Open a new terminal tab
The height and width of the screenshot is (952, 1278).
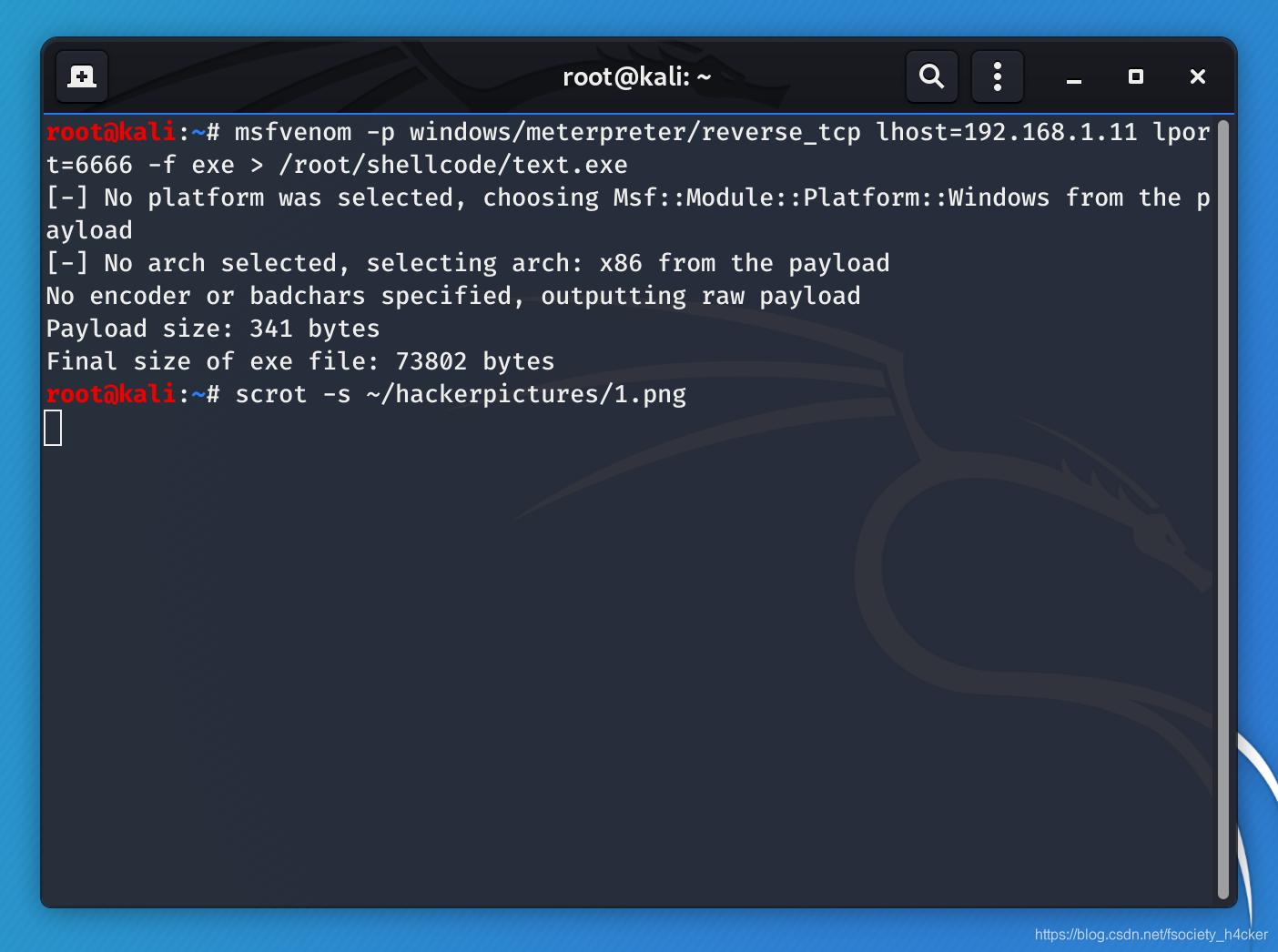tap(82, 76)
